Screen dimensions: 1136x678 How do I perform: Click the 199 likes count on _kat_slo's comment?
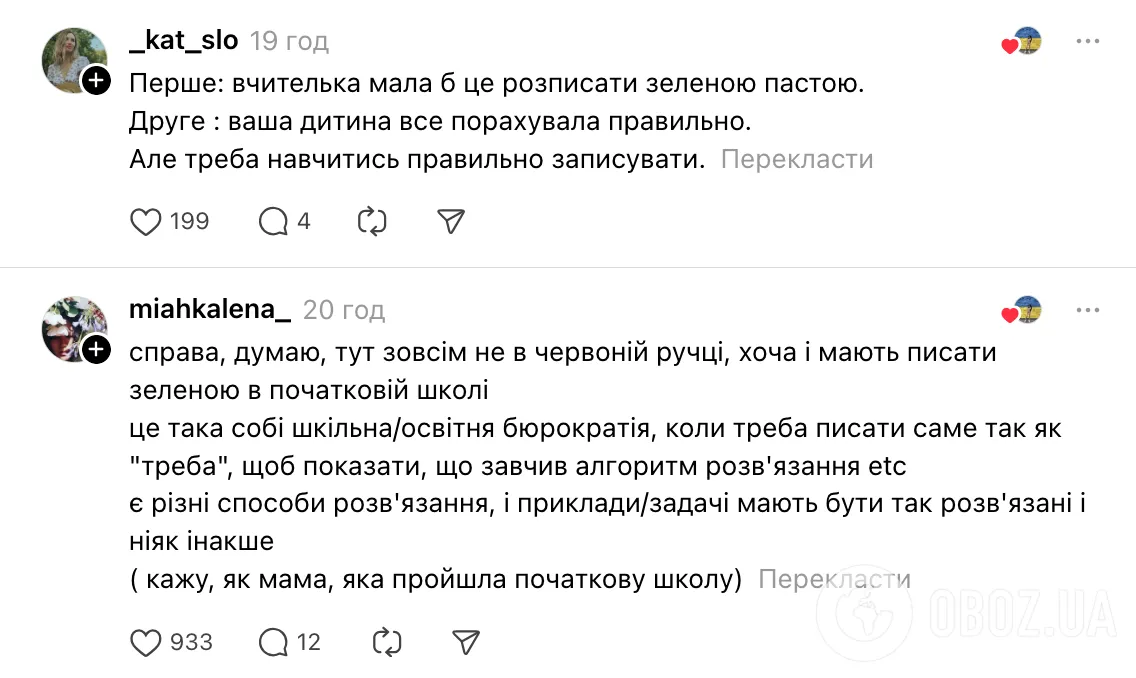[x=192, y=221]
